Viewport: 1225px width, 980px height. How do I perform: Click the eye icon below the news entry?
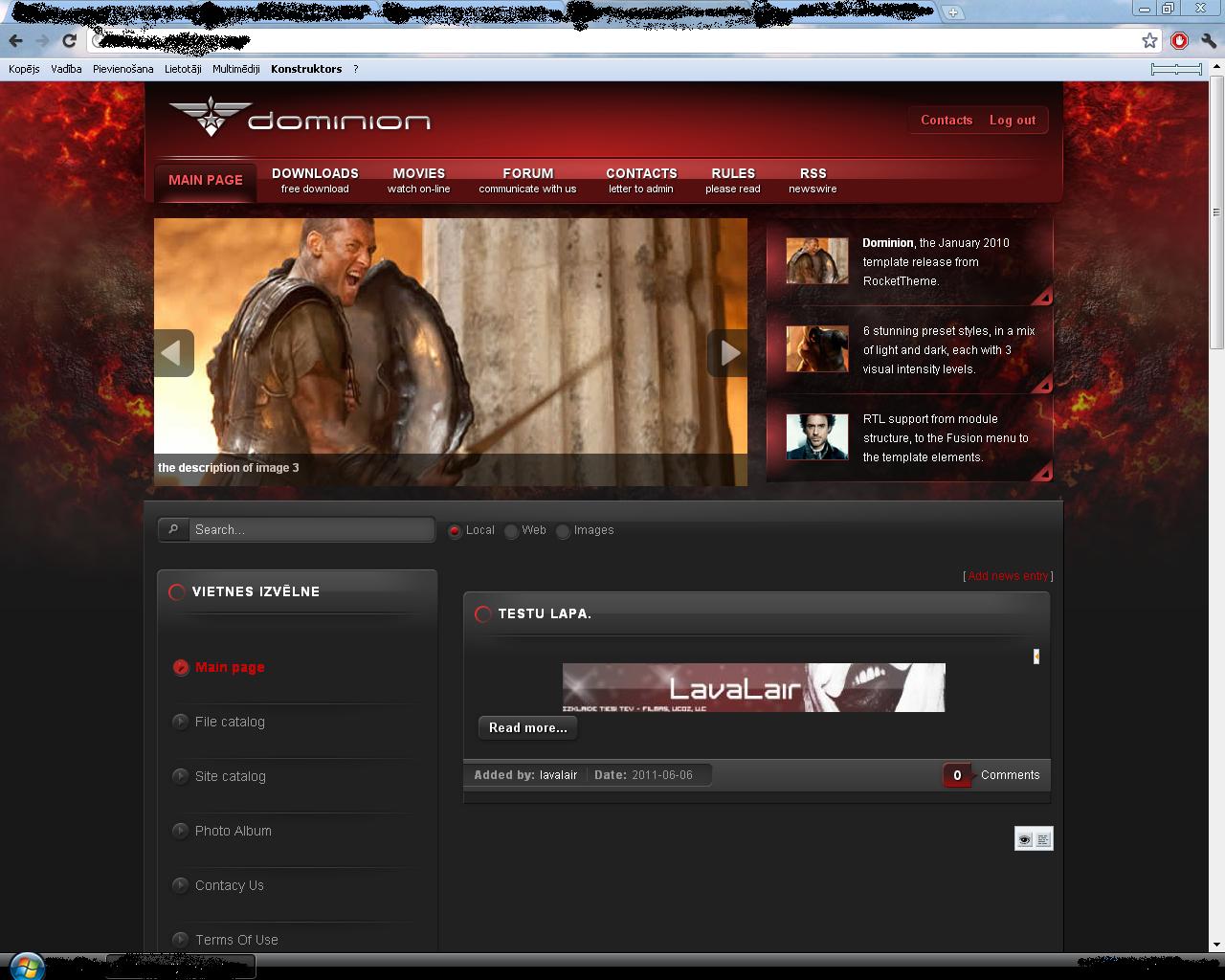1025,839
